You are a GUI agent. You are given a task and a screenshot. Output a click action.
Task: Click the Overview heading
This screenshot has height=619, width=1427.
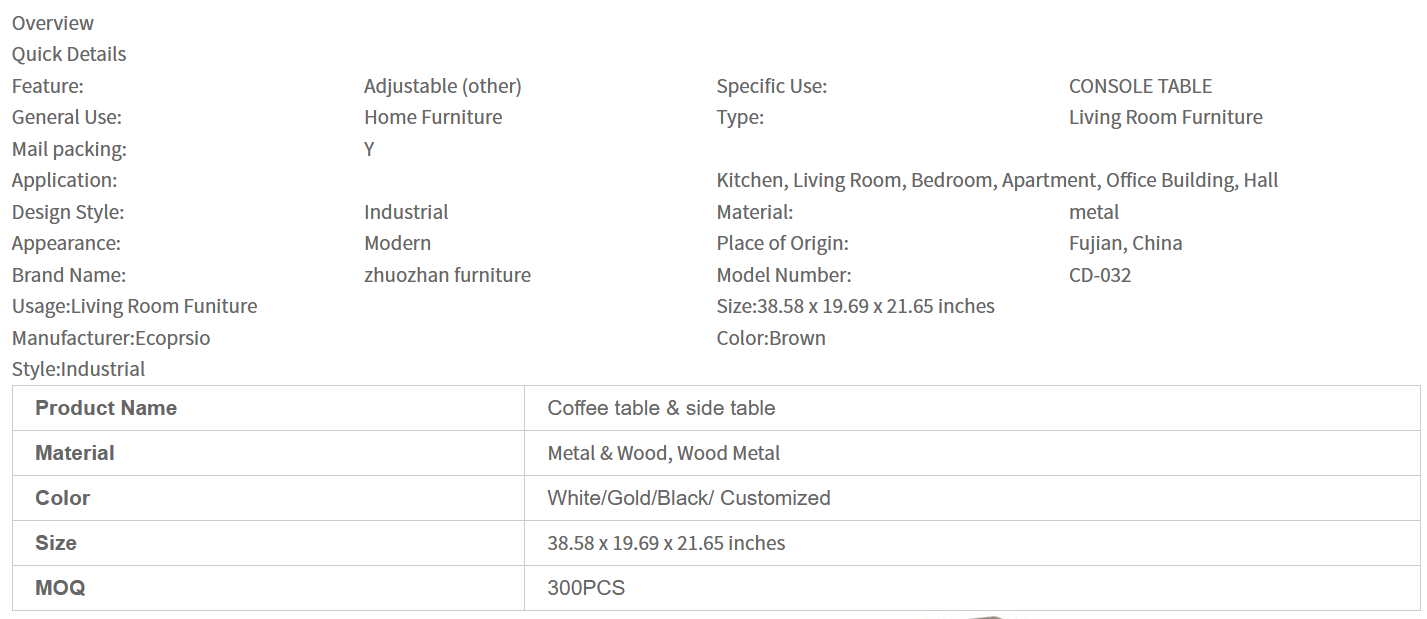(53, 23)
